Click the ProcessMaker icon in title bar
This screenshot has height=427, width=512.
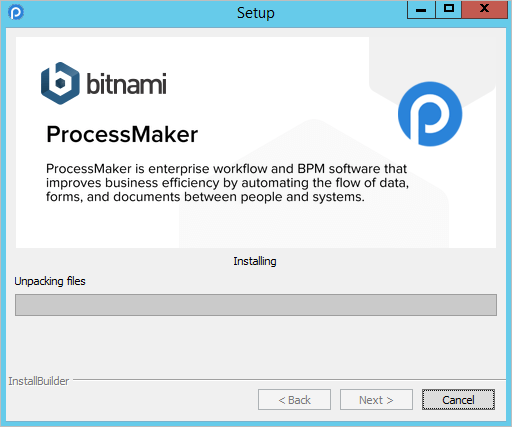[x=16, y=13]
